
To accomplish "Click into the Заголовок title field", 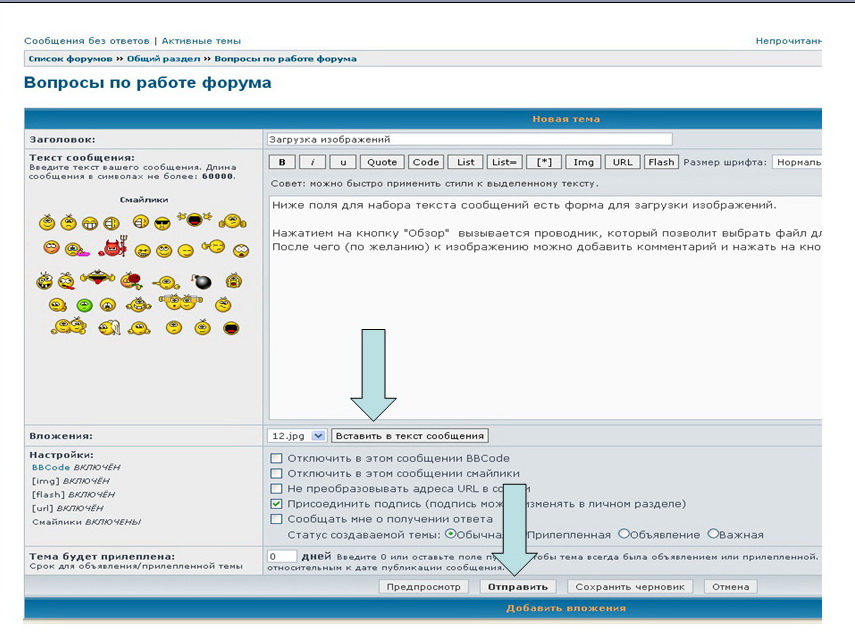I will (x=469, y=139).
